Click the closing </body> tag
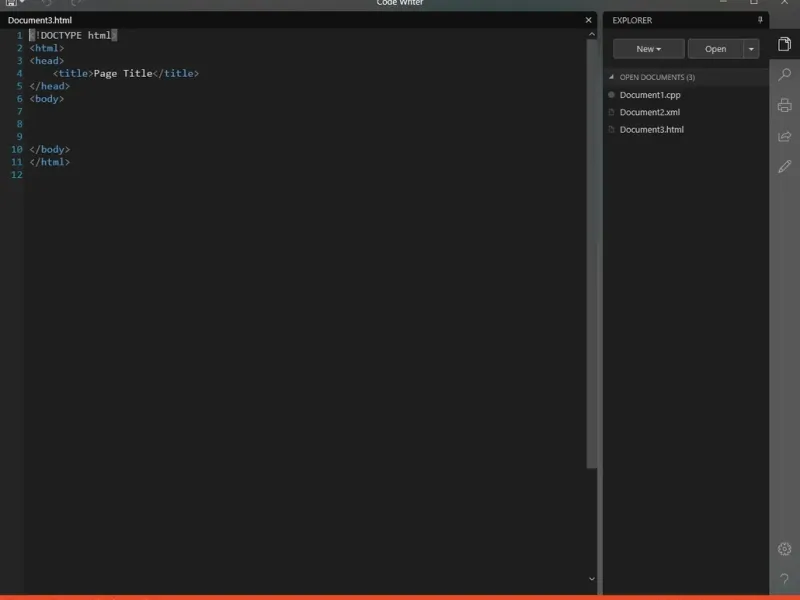Image resolution: width=800 pixels, height=600 pixels. 49,149
